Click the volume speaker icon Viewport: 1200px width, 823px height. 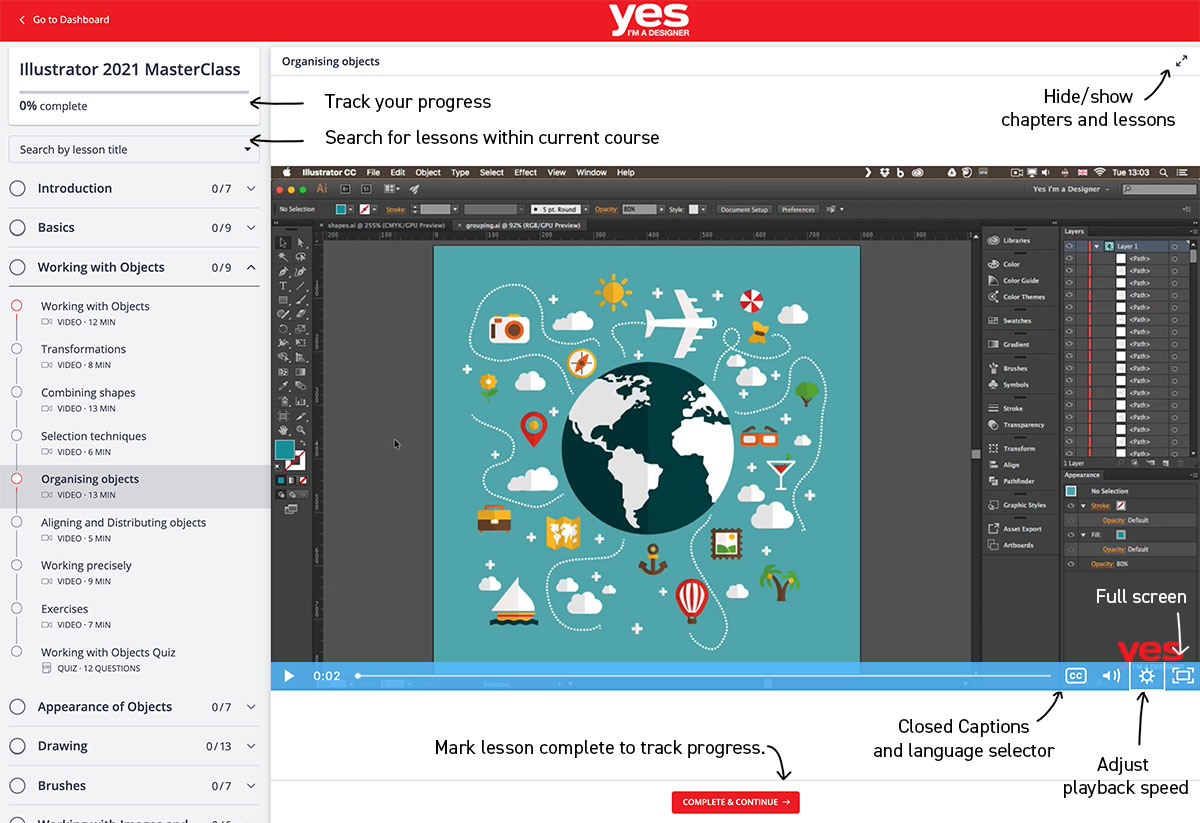pos(1110,676)
